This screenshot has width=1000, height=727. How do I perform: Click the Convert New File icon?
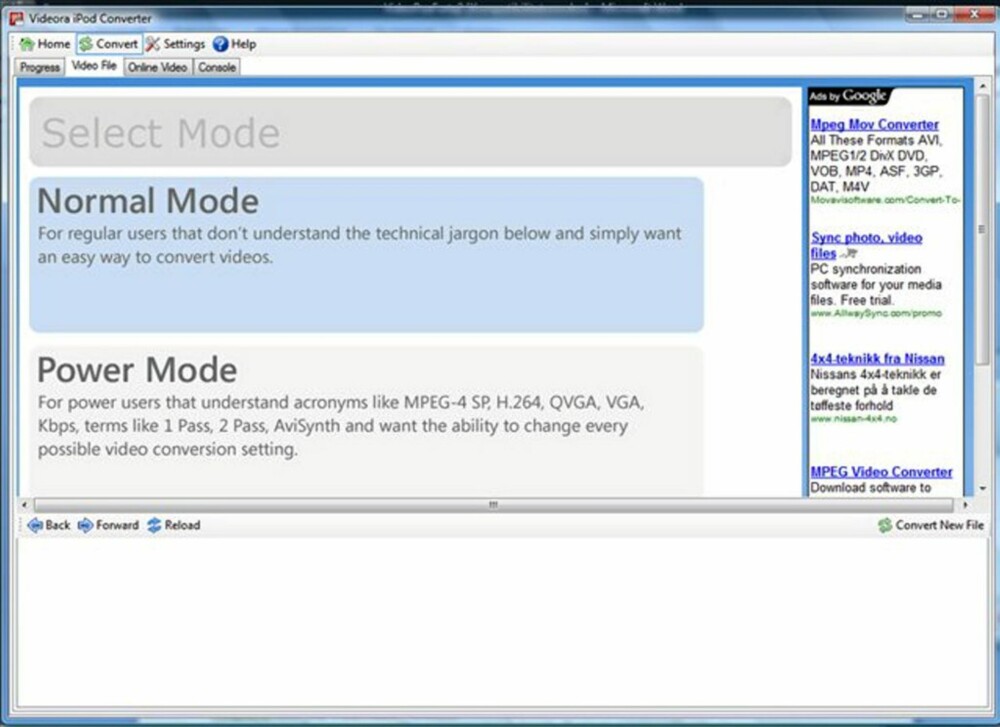tap(885, 525)
